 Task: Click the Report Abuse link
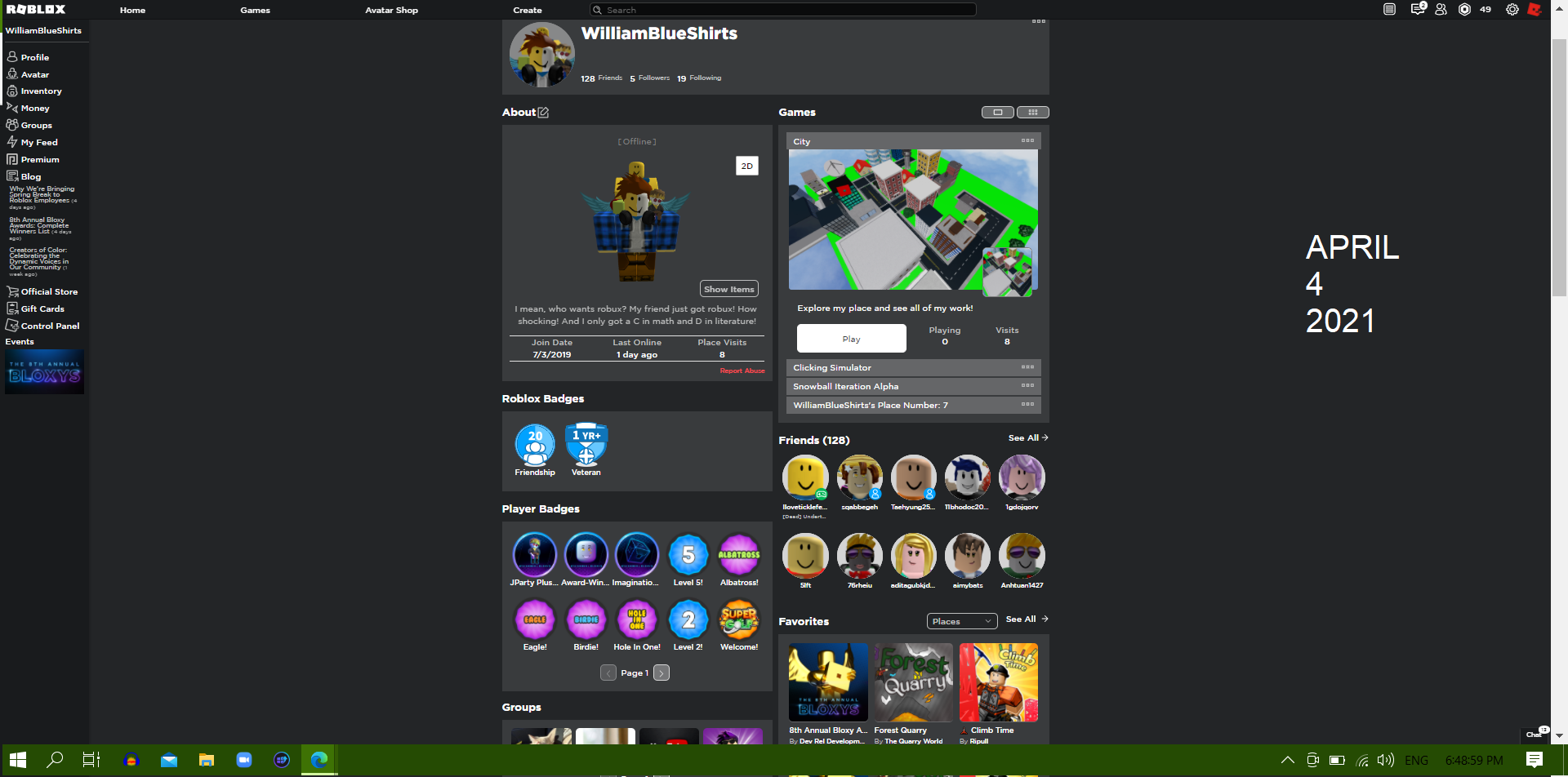point(742,371)
